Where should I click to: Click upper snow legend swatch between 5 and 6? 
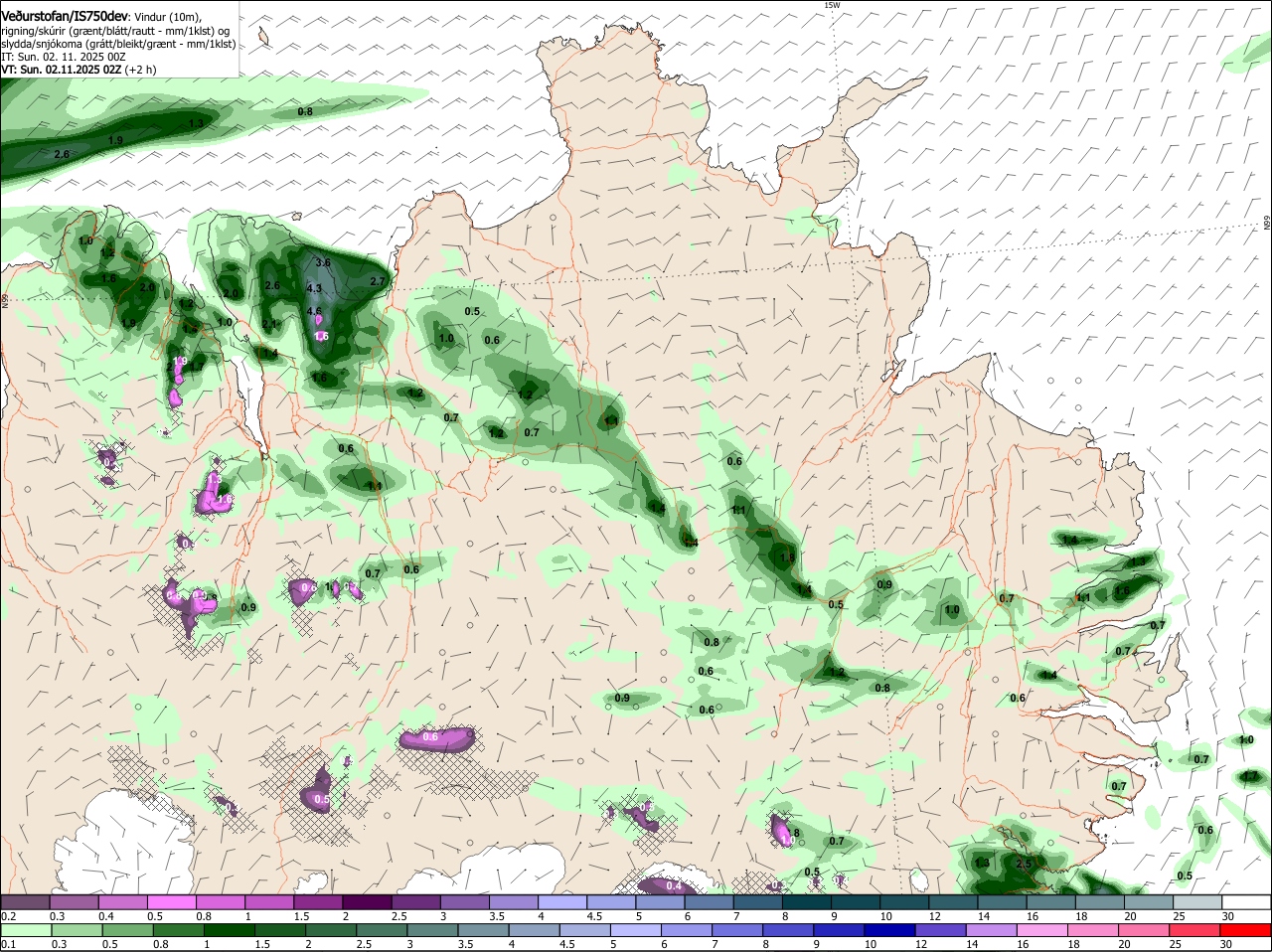coord(661,901)
